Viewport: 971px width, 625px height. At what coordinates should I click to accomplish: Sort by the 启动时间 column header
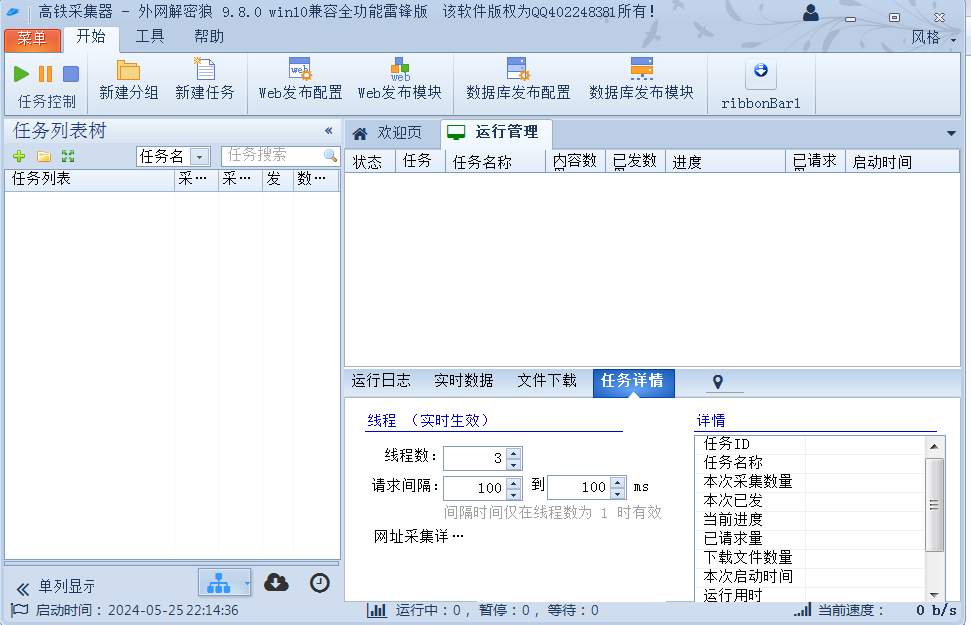click(x=903, y=162)
